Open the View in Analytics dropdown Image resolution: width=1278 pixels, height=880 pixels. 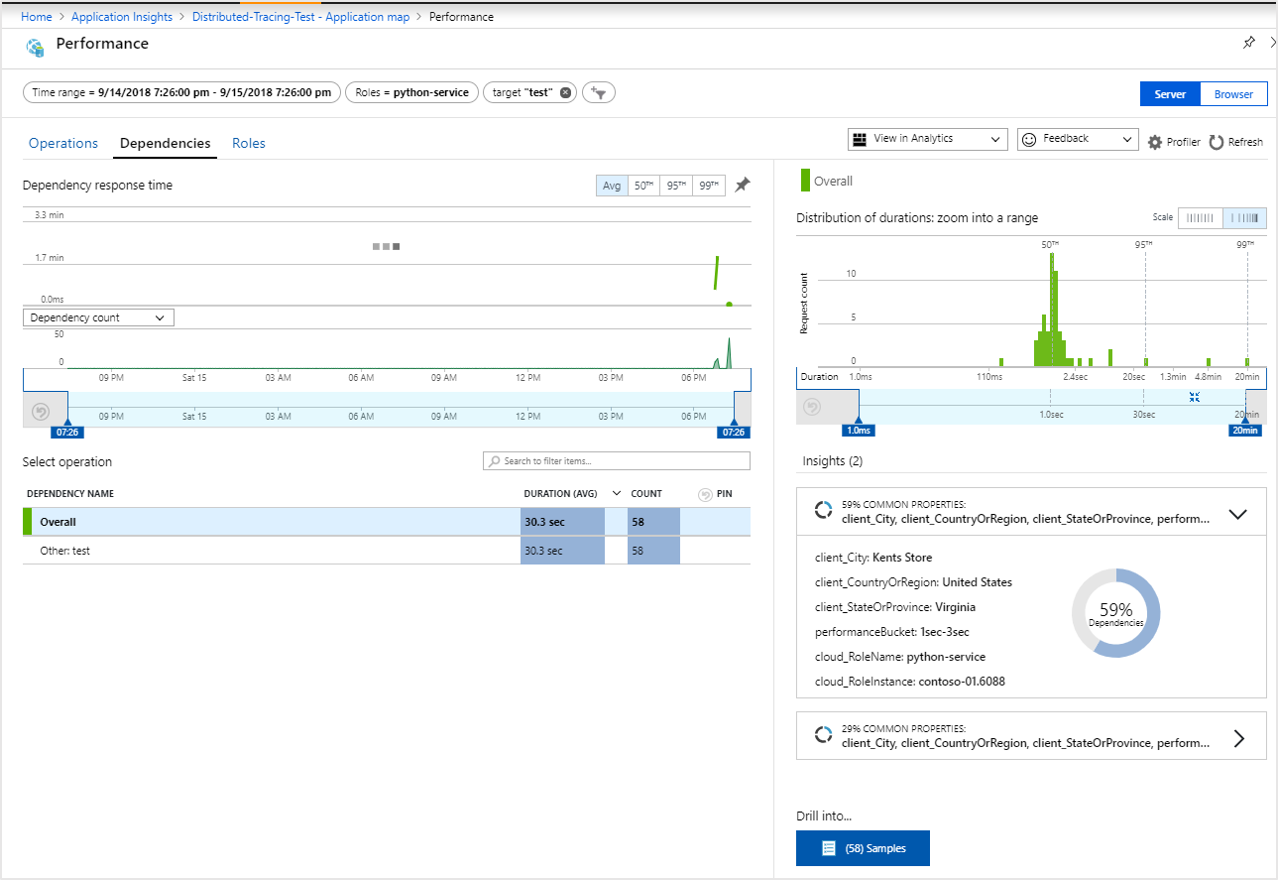[927, 139]
